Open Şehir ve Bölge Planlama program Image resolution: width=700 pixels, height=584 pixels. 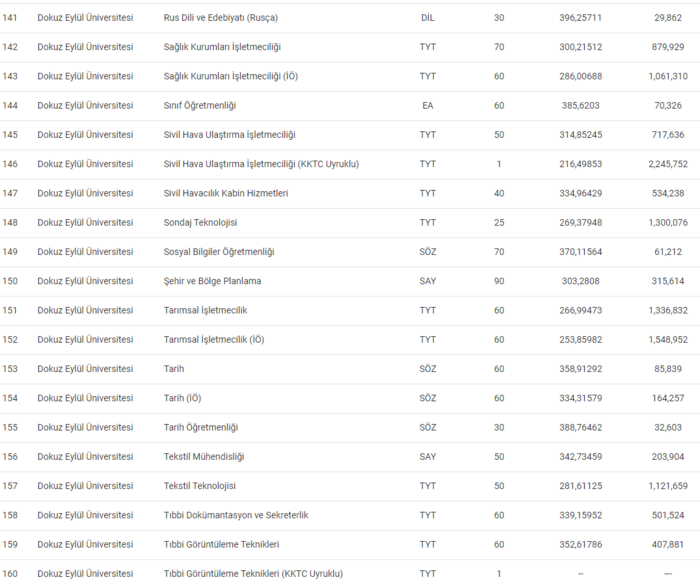coord(212,281)
